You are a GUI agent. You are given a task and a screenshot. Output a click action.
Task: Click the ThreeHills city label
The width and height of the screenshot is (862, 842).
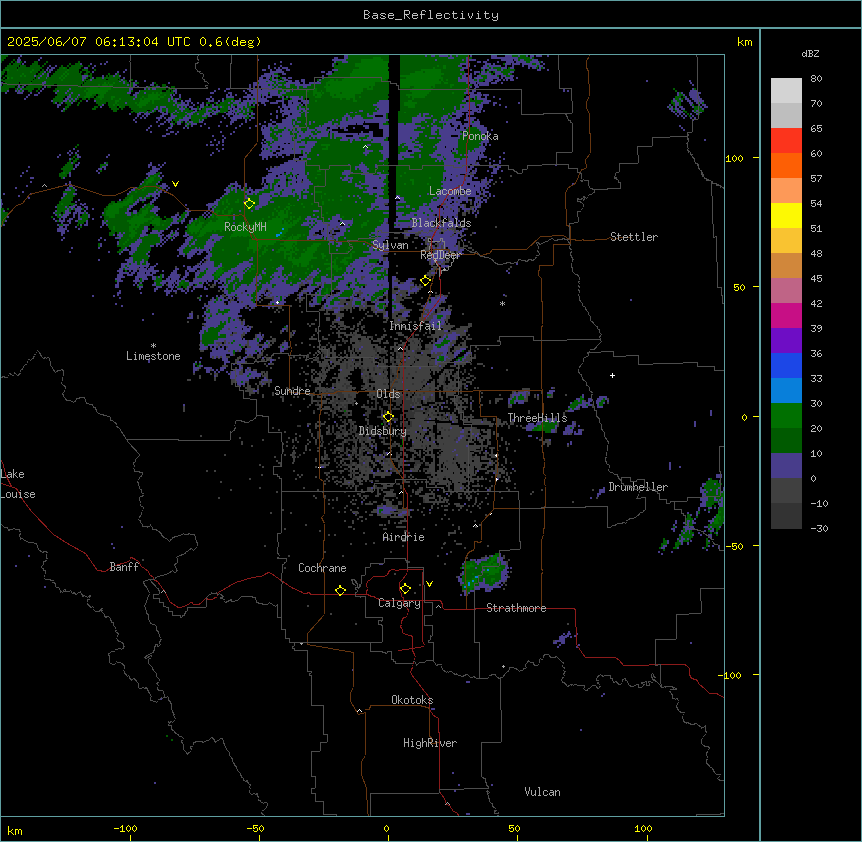click(x=538, y=418)
